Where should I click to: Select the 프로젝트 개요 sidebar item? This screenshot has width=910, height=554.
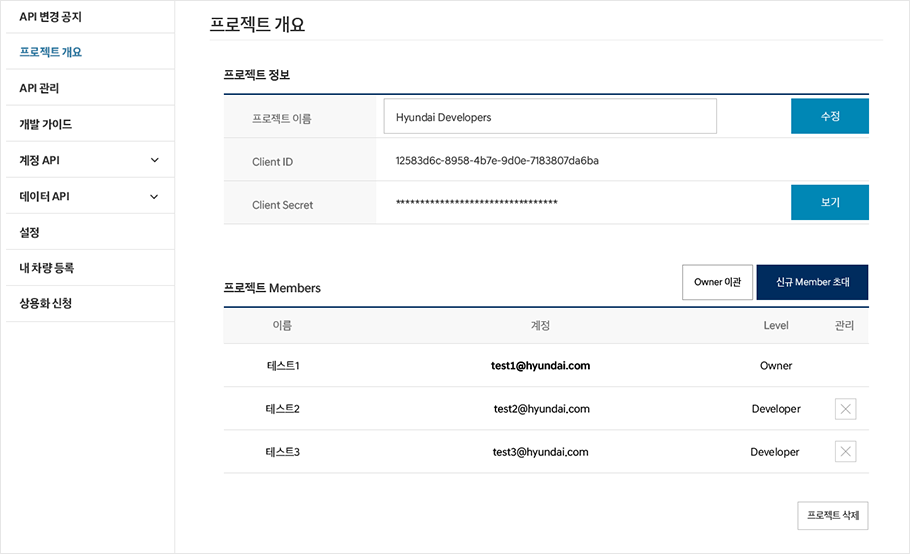(50, 52)
